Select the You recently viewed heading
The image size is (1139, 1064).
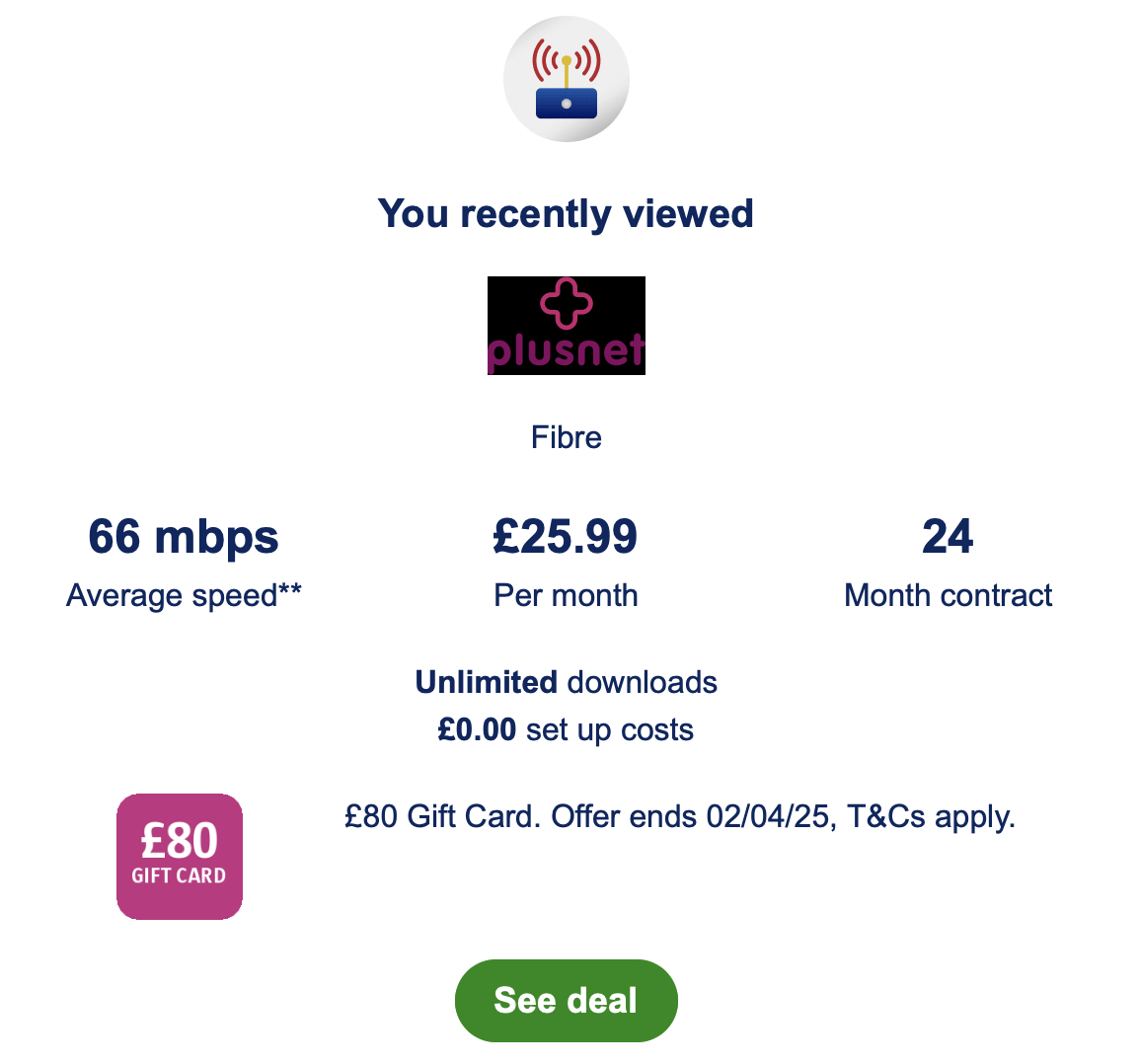point(566,212)
